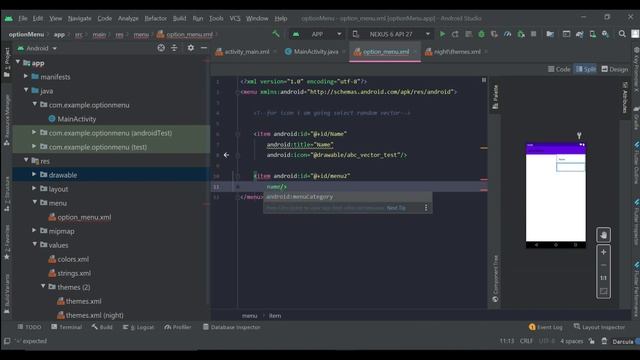The height and width of the screenshot is (360, 640).
Task: Open the Android project view dropdown
Action: click(37, 48)
